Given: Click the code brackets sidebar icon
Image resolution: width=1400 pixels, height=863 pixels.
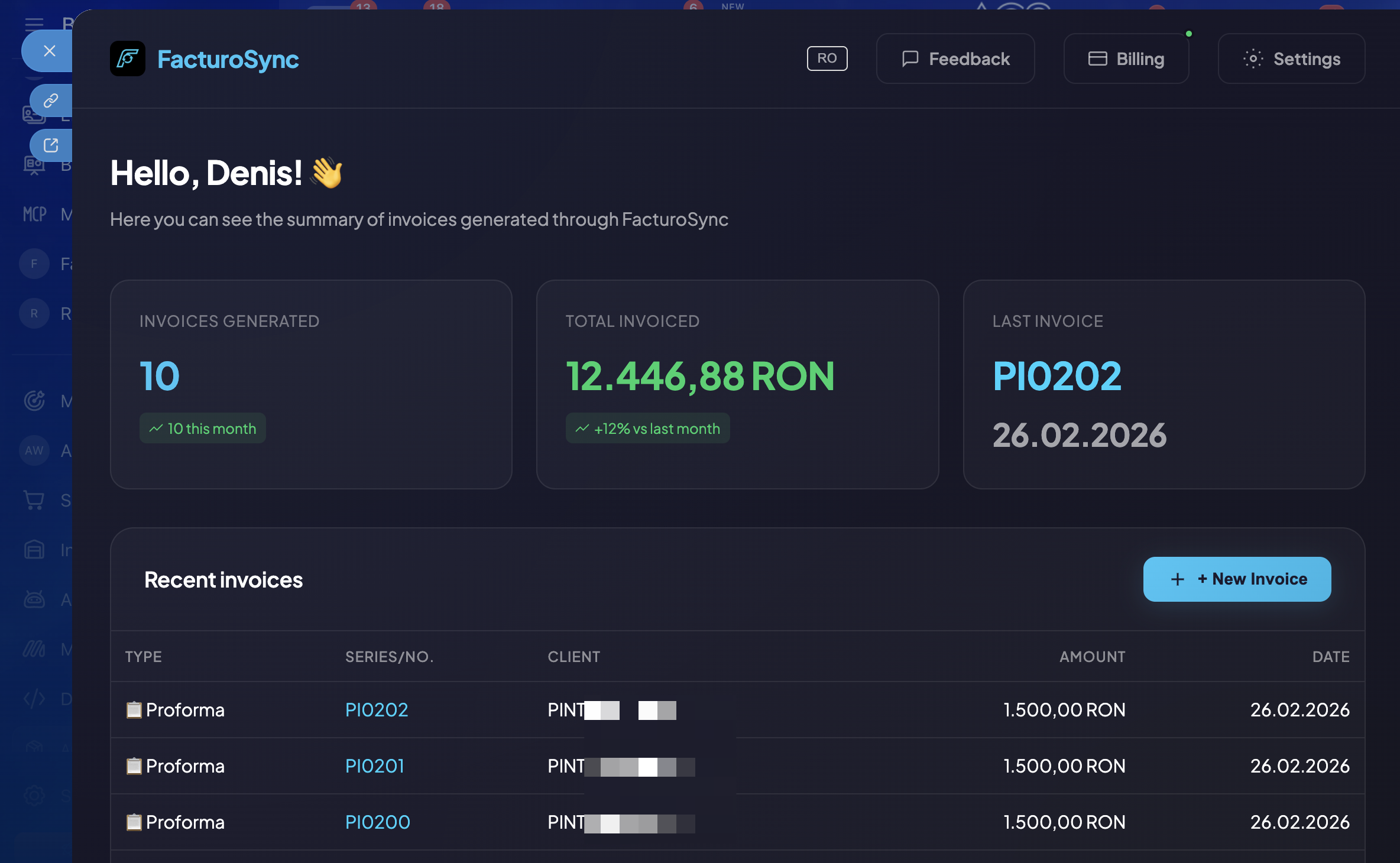Looking at the screenshot, I should [x=34, y=699].
